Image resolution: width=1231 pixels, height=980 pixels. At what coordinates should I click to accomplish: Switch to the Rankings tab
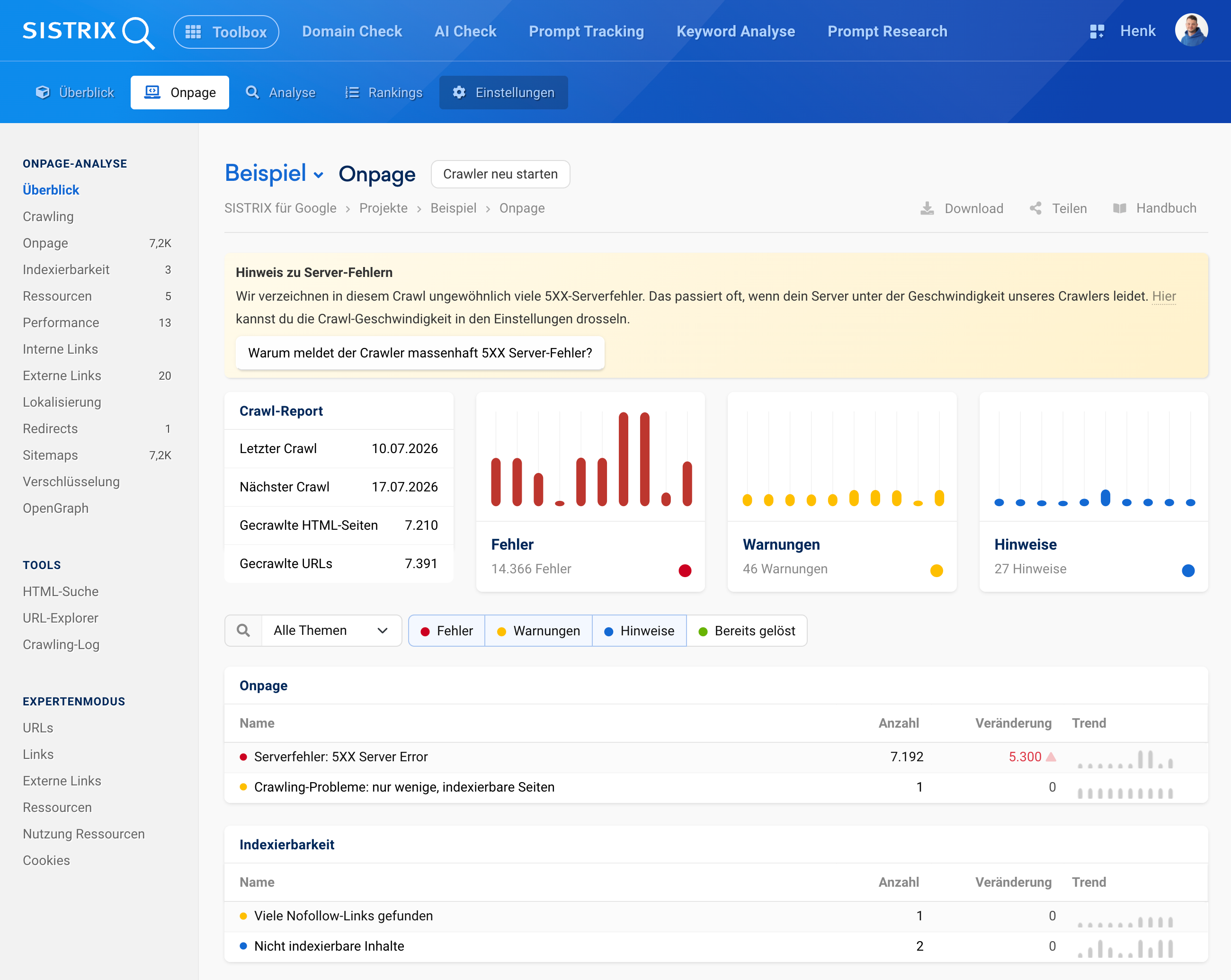383,92
